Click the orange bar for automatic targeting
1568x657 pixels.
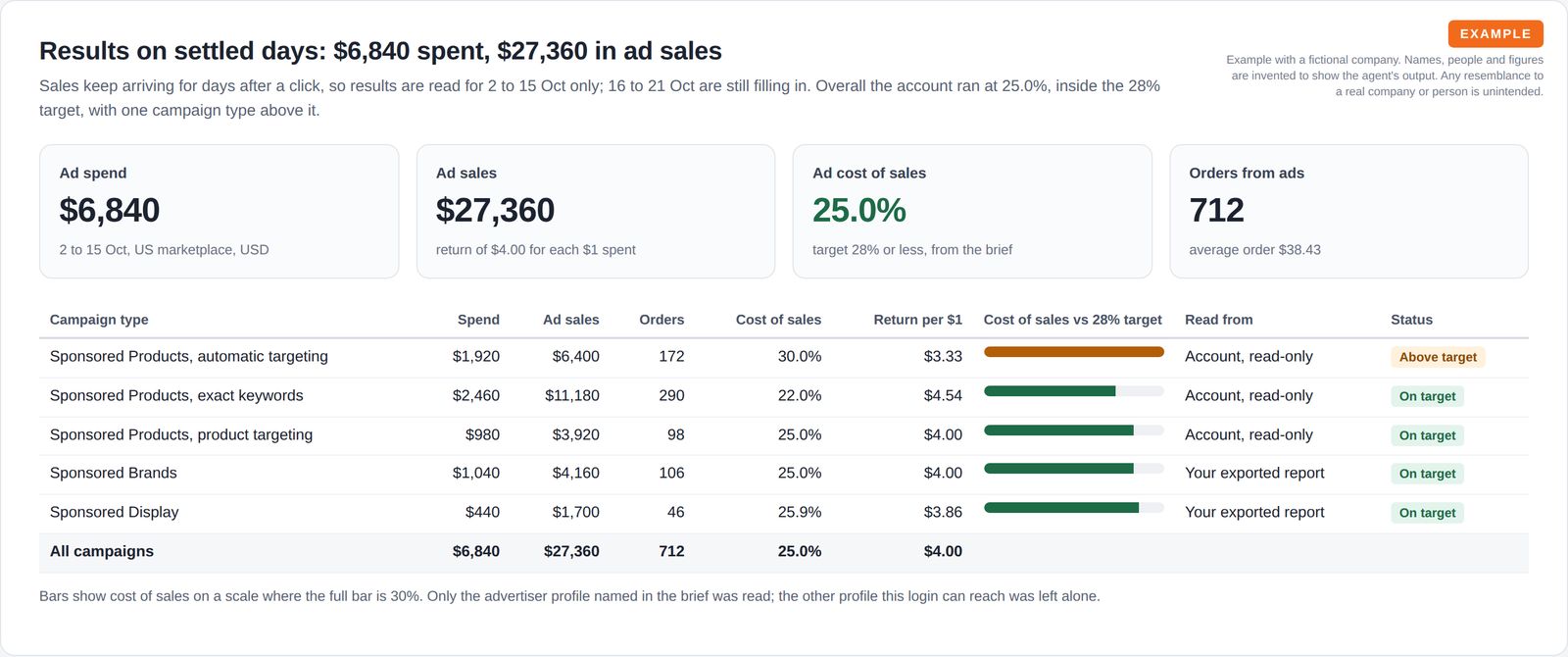[x=1074, y=352]
